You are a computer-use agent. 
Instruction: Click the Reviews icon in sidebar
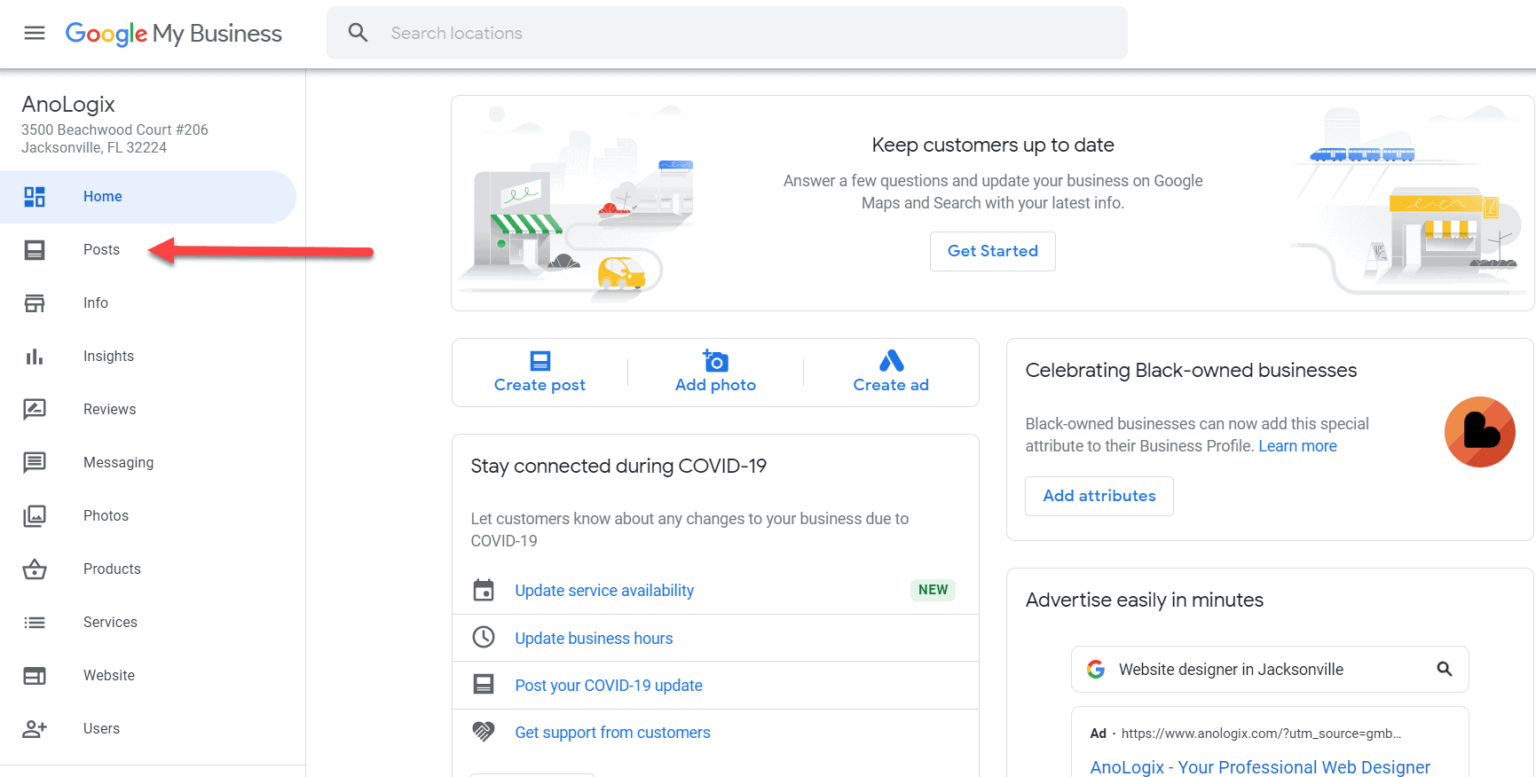[35, 409]
